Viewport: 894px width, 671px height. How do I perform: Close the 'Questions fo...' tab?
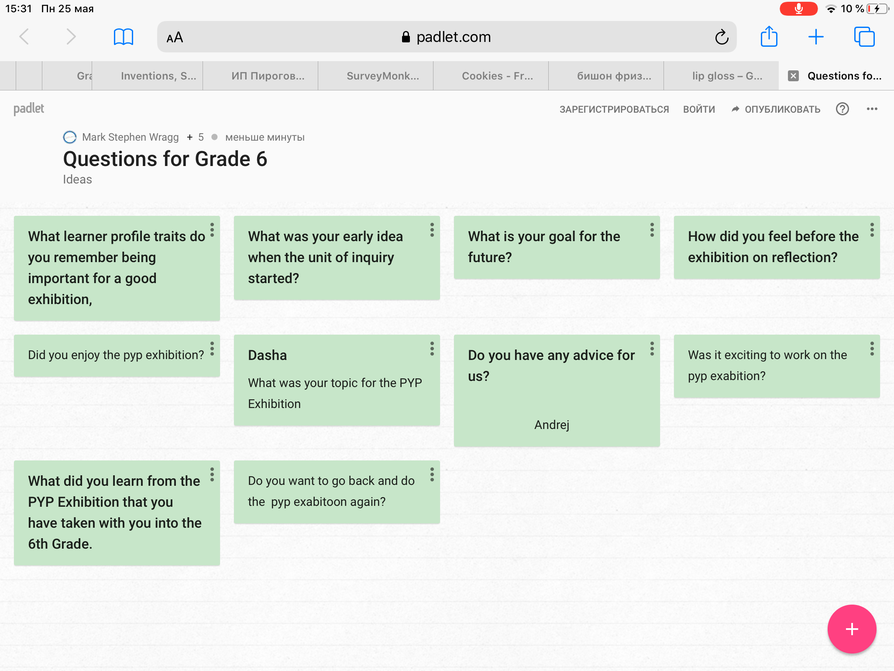pos(793,76)
